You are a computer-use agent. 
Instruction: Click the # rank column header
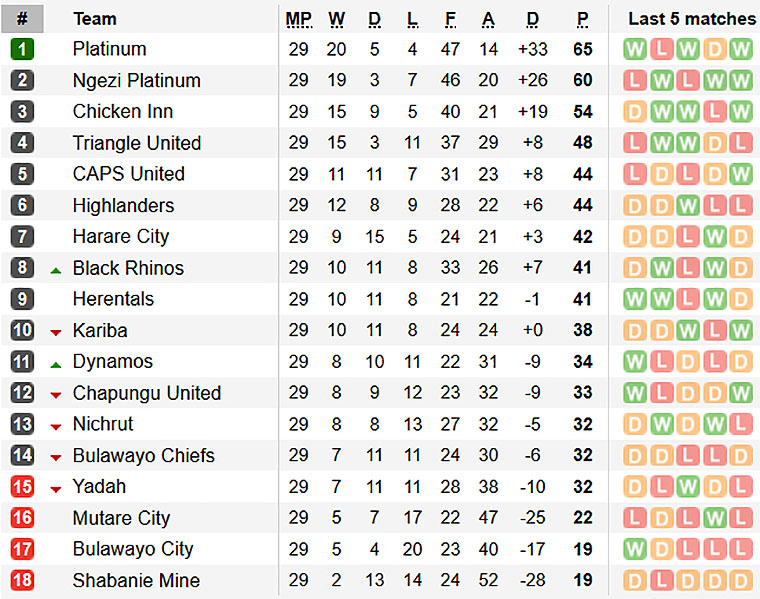click(22, 19)
